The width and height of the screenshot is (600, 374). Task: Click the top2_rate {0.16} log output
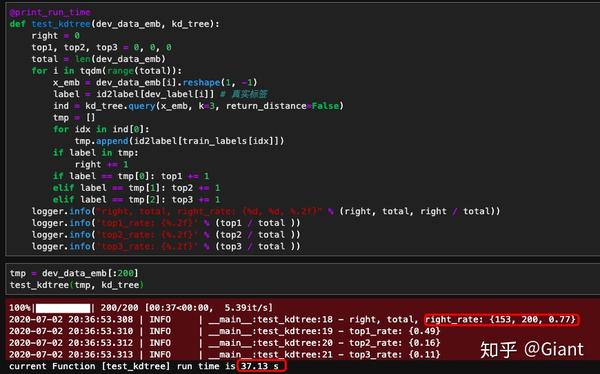pyautogui.click(x=395, y=343)
